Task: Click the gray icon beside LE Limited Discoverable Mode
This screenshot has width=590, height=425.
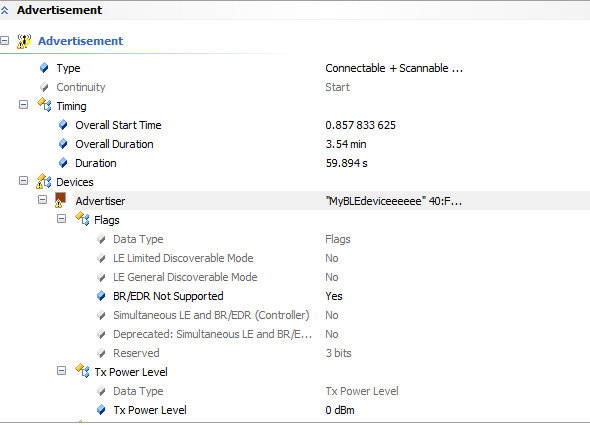Action: 101,258
